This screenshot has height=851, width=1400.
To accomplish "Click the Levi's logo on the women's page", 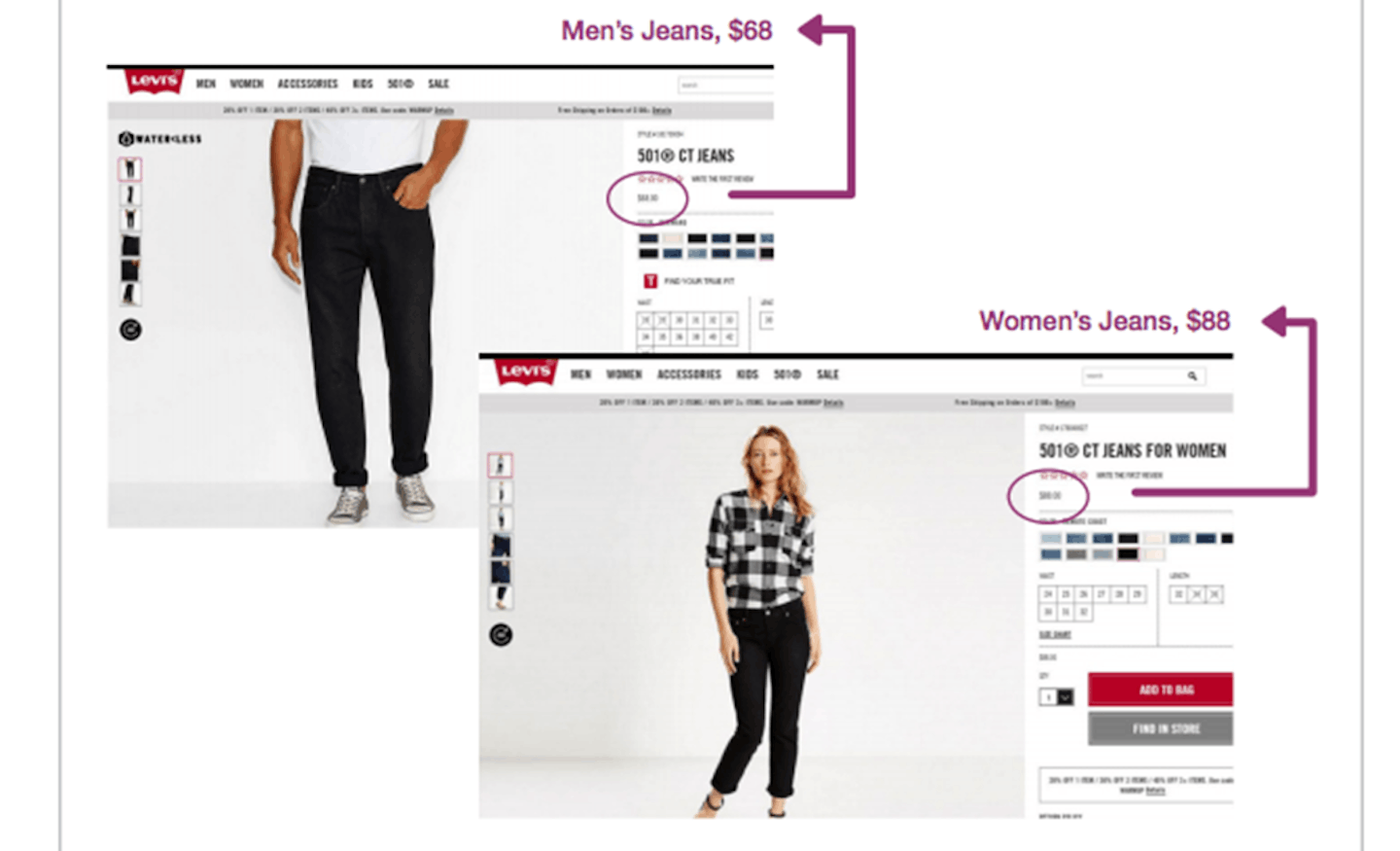I will point(526,372).
